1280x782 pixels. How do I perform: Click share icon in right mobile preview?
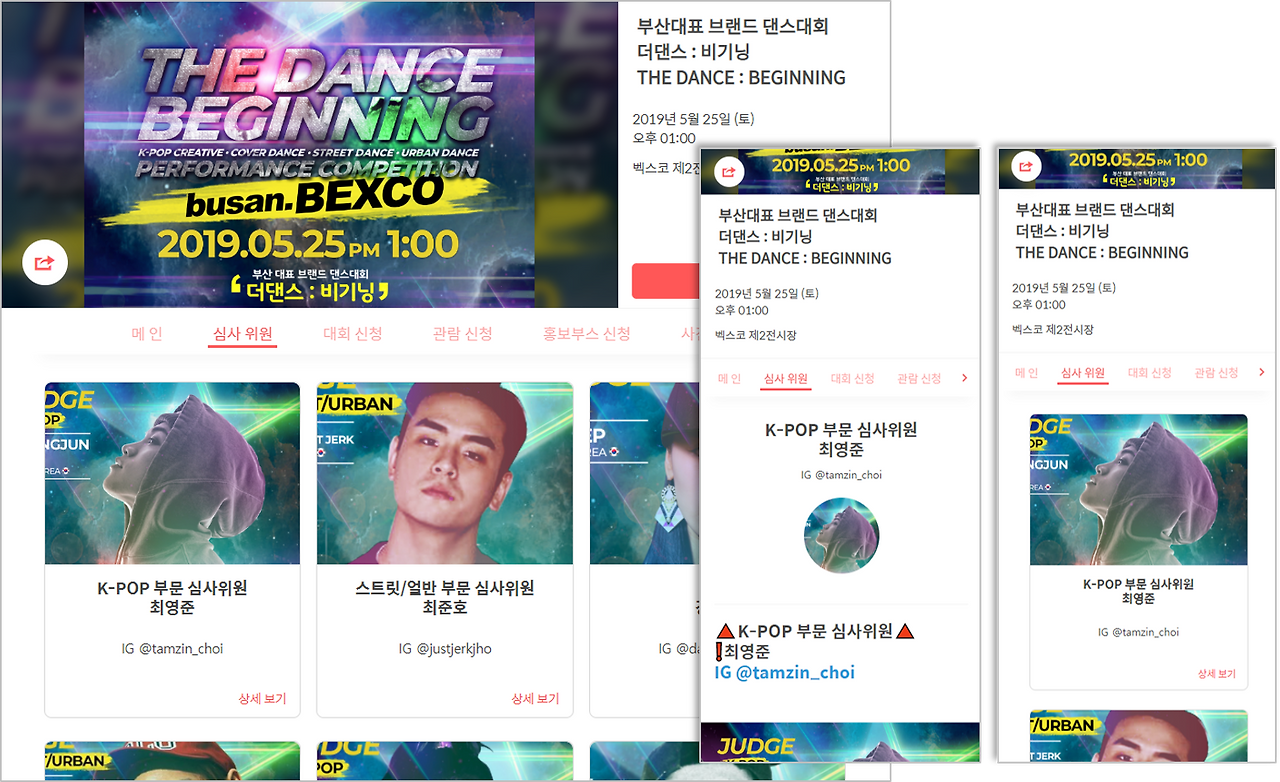click(1026, 166)
